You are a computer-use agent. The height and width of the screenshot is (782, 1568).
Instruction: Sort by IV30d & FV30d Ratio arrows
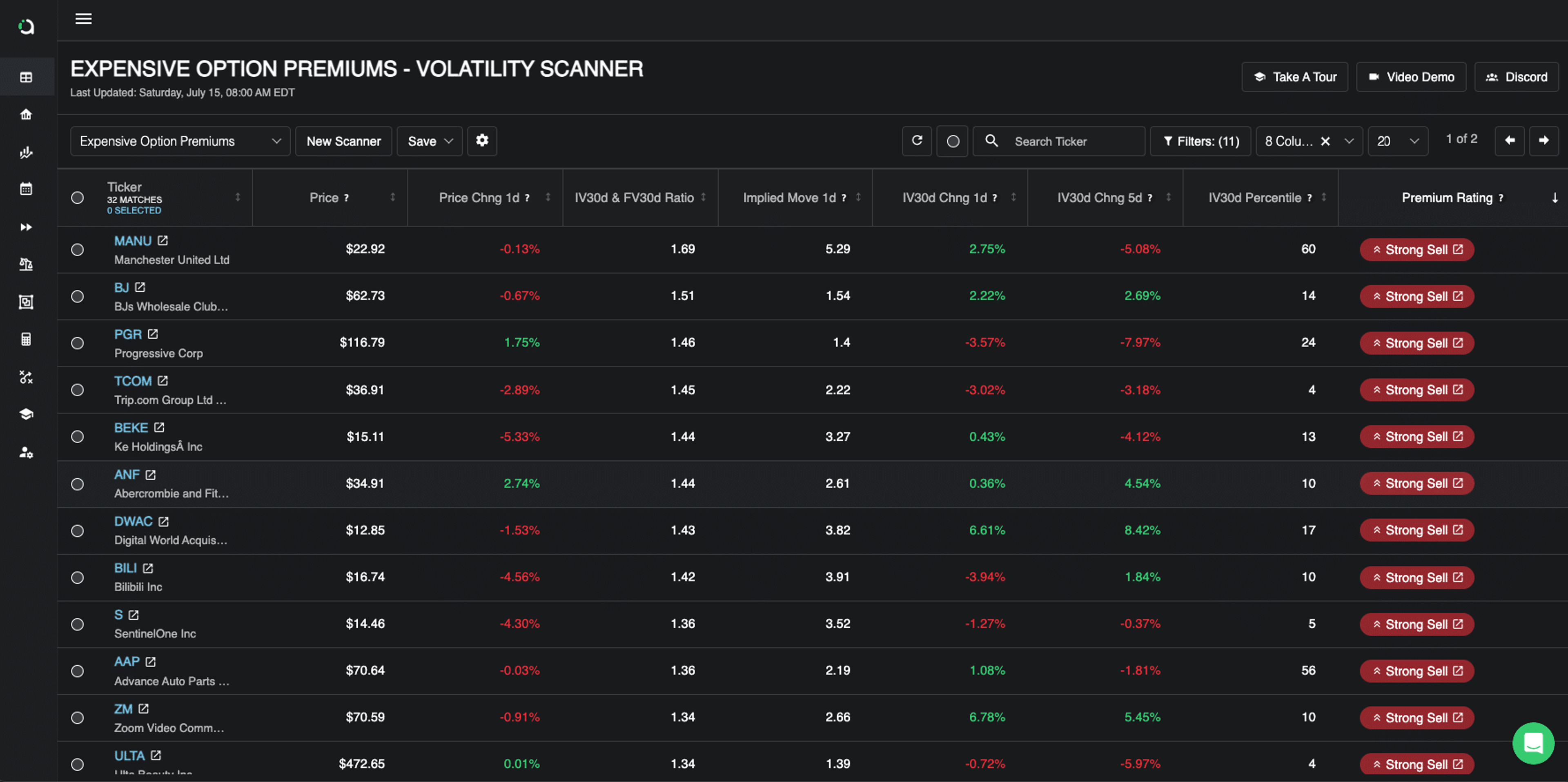point(703,197)
